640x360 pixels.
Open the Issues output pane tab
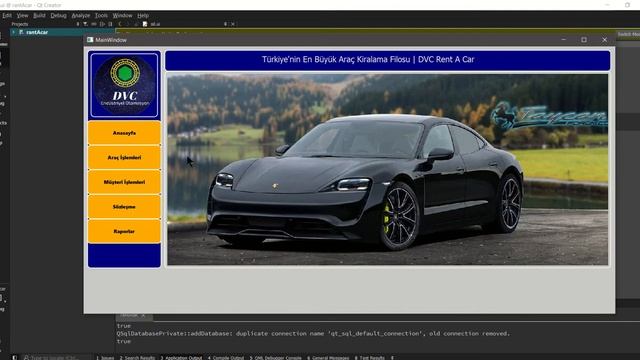pyautogui.click(x=105, y=358)
